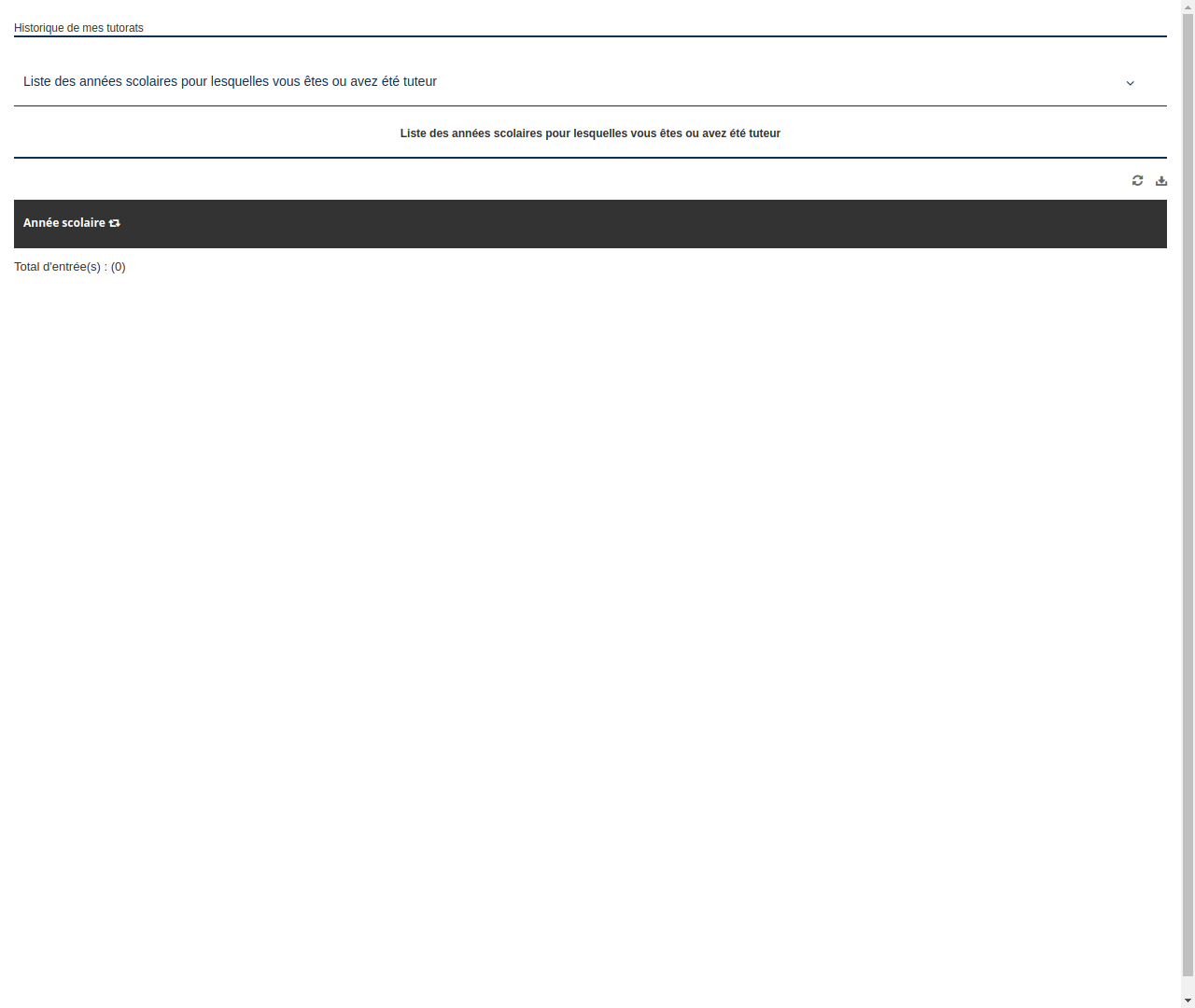Toggle sorting with the Année scolaire arrows icon
1195x1008 pixels.
tap(114, 223)
